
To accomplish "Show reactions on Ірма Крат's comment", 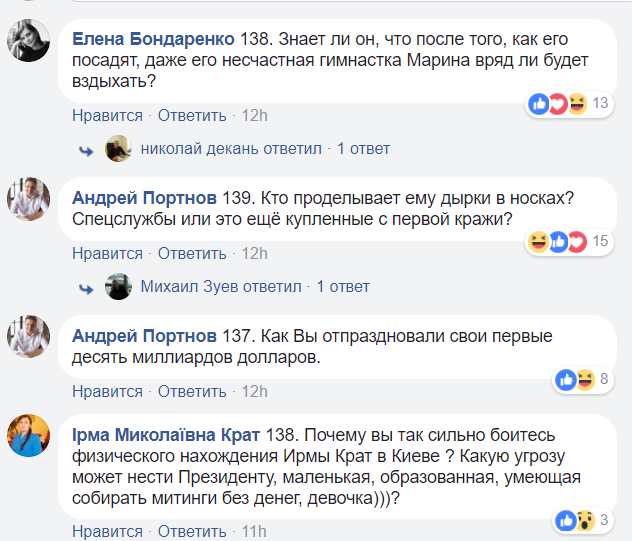I will [x=576, y=520].
